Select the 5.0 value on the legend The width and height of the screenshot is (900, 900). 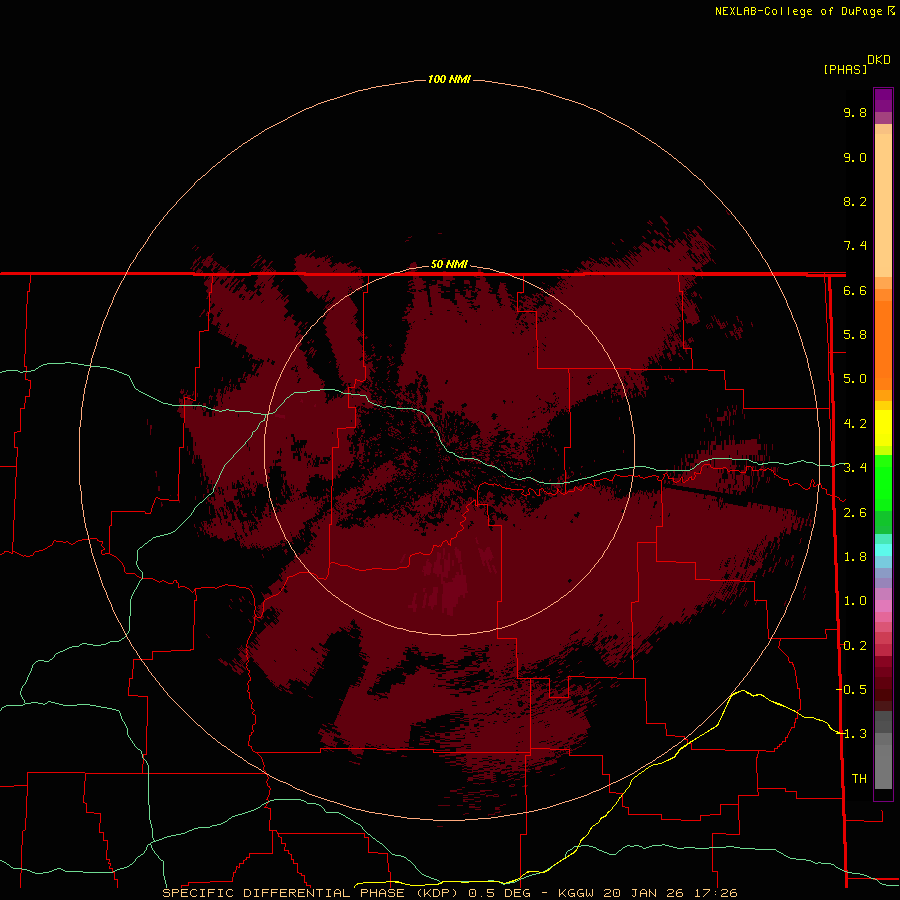pyautogui.click(x=855, y=379)
